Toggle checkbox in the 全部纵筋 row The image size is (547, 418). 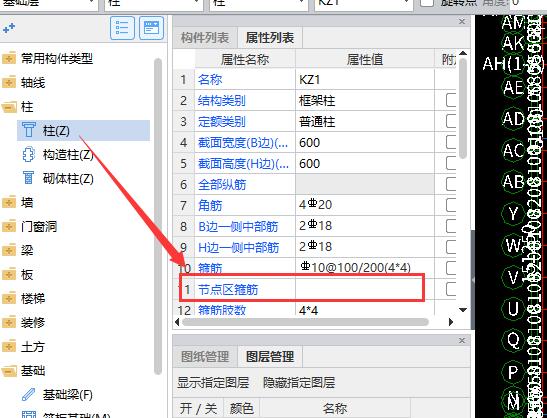[451, 184]
